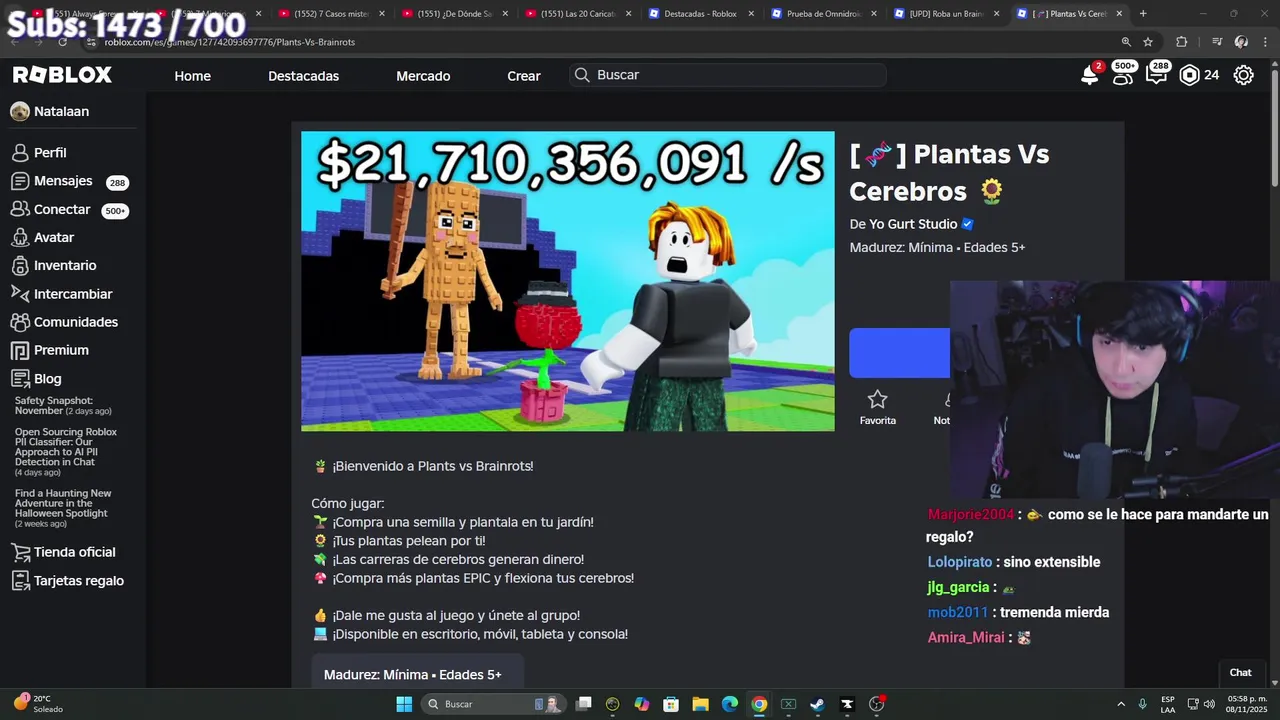Click the blue play button

pos(899,353)
